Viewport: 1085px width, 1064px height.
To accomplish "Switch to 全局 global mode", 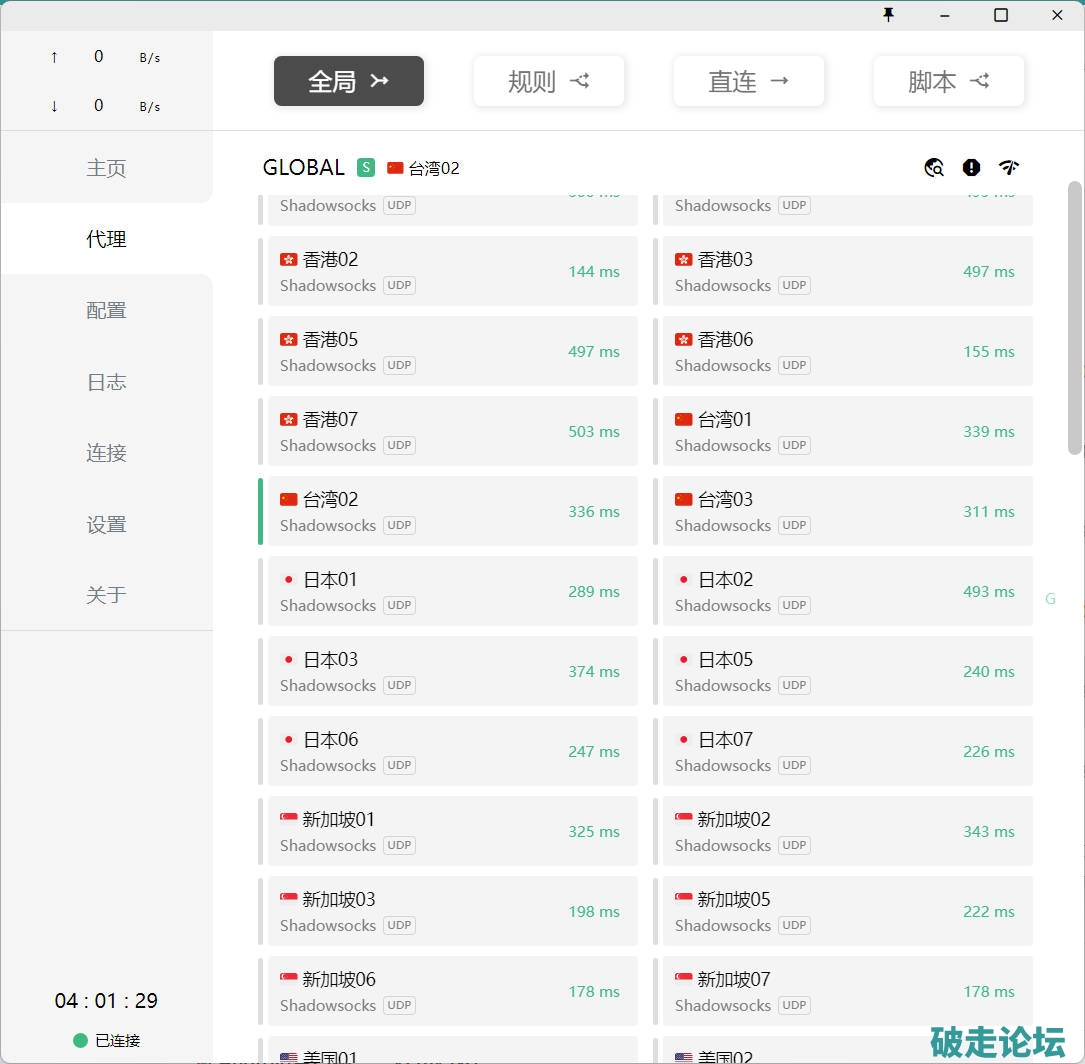I will (x=349, y=81).
